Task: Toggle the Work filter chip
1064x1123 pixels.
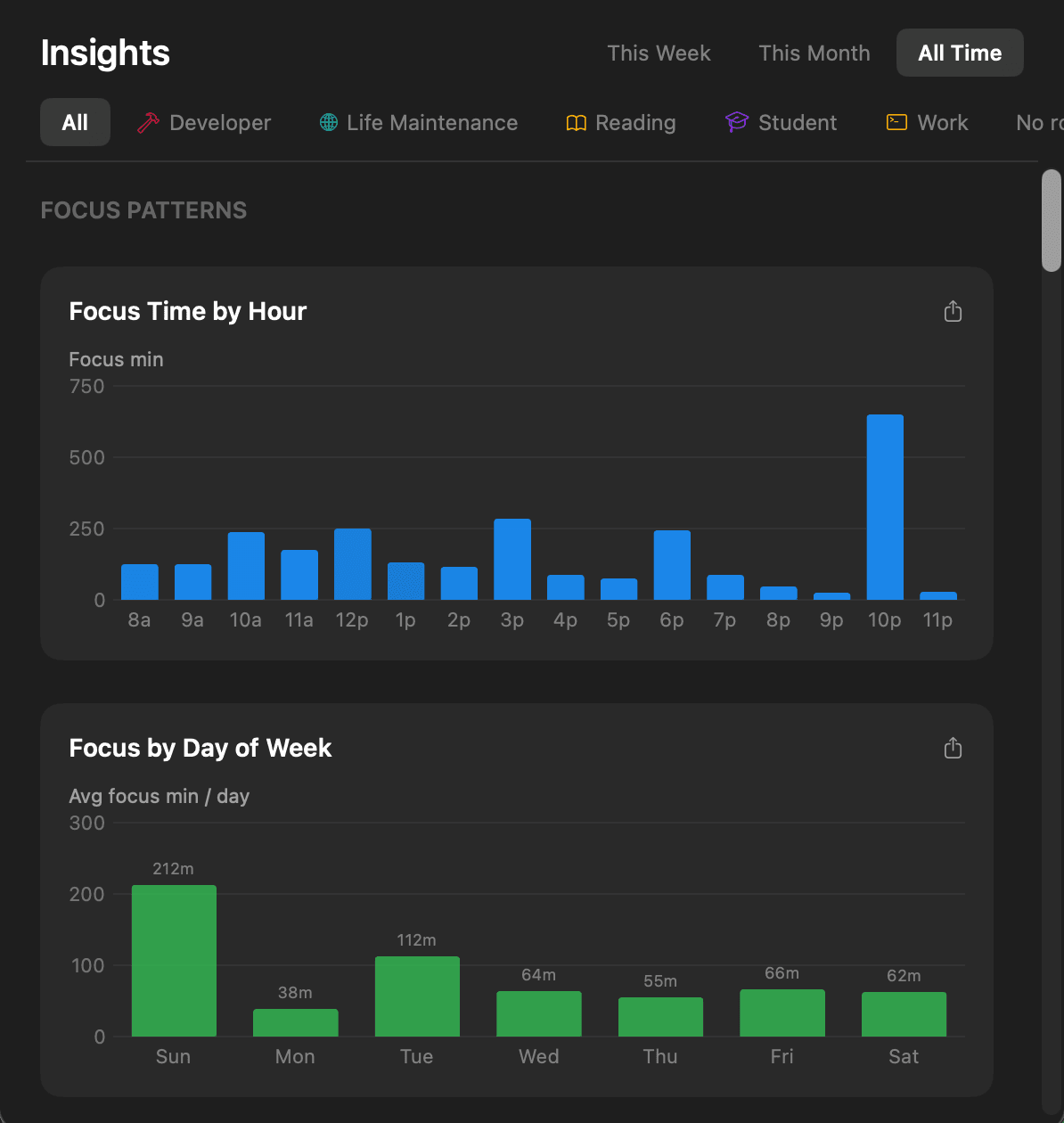Action: pyautogui.click(x=927, y=122)
